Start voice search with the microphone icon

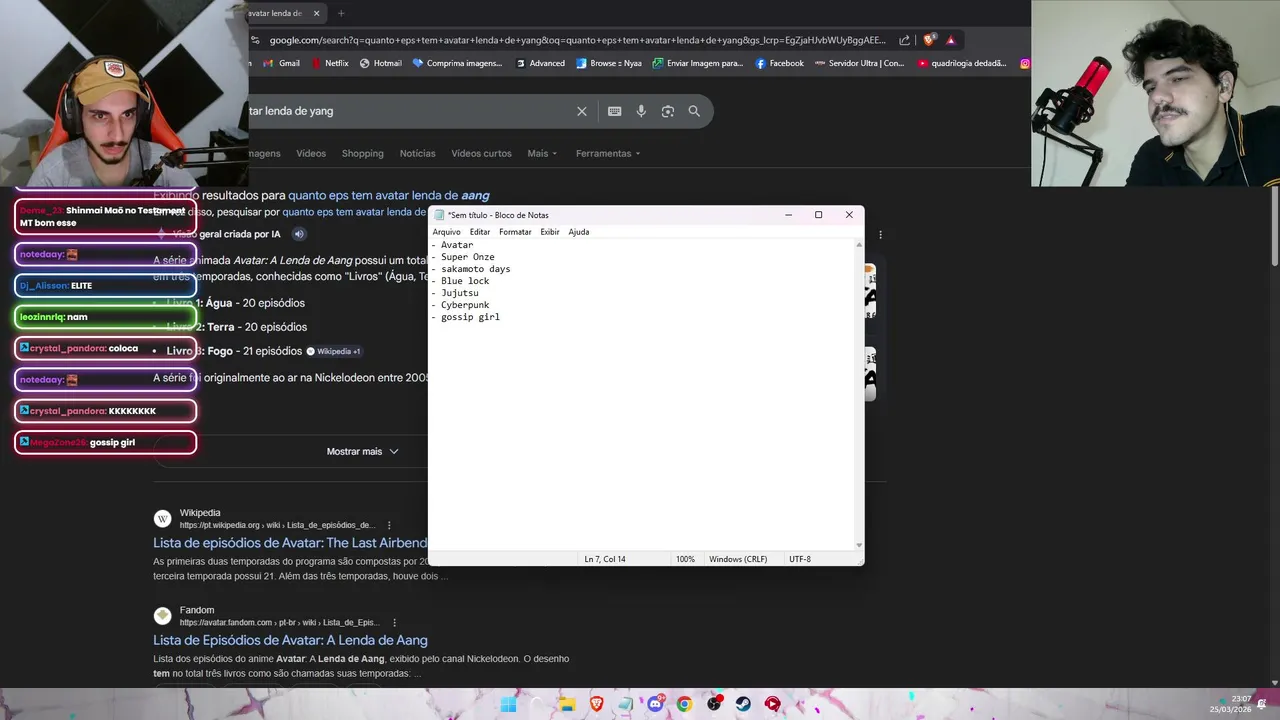pyautogui.click(x=641, y=111)
